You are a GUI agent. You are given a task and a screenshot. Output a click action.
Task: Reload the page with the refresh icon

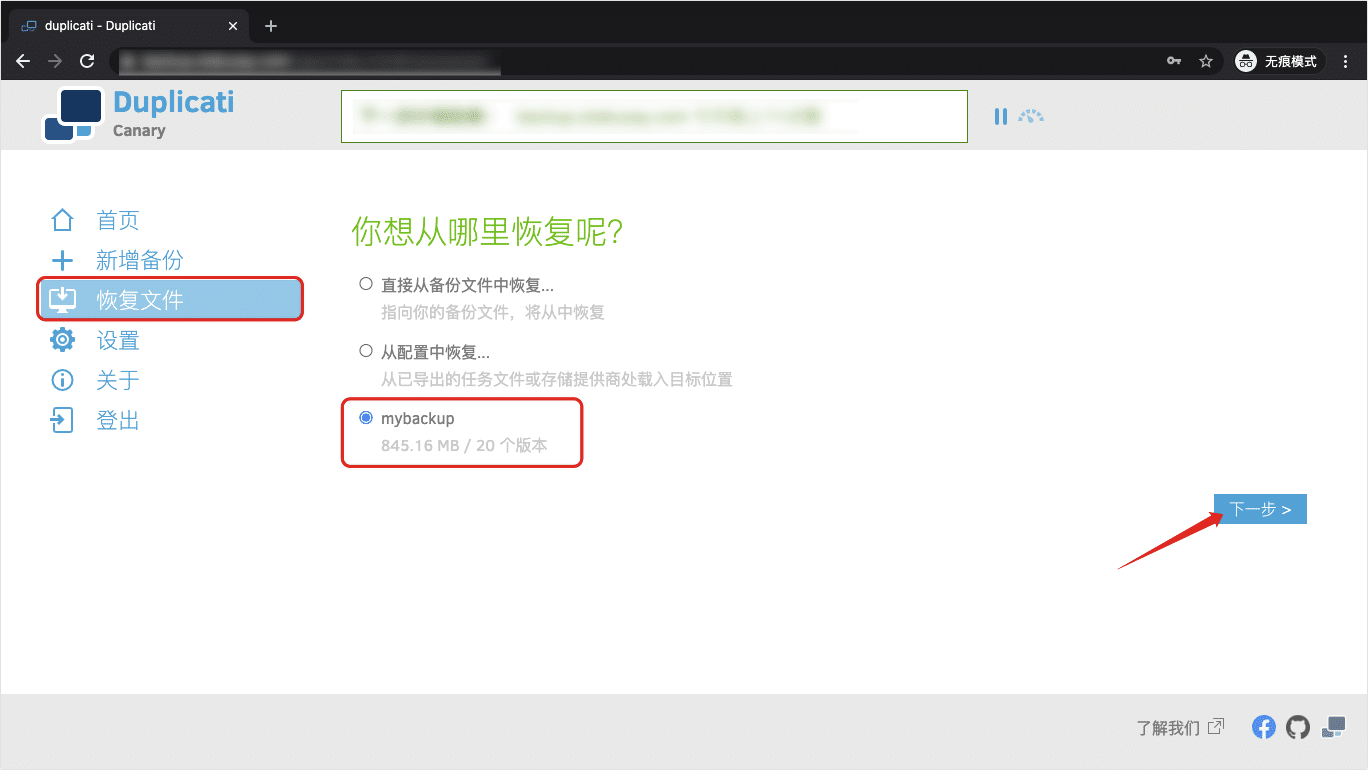click(87, 61)
